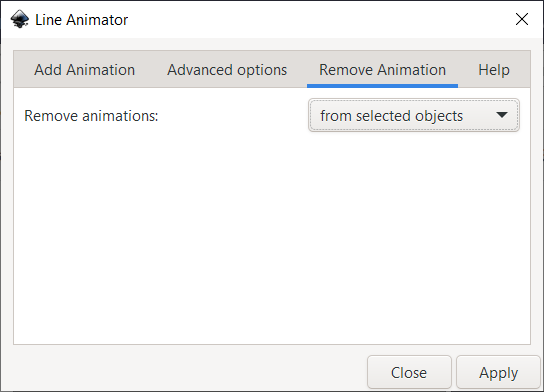
Task: Close the Line Animator window with X
Action: click(522, 19)
